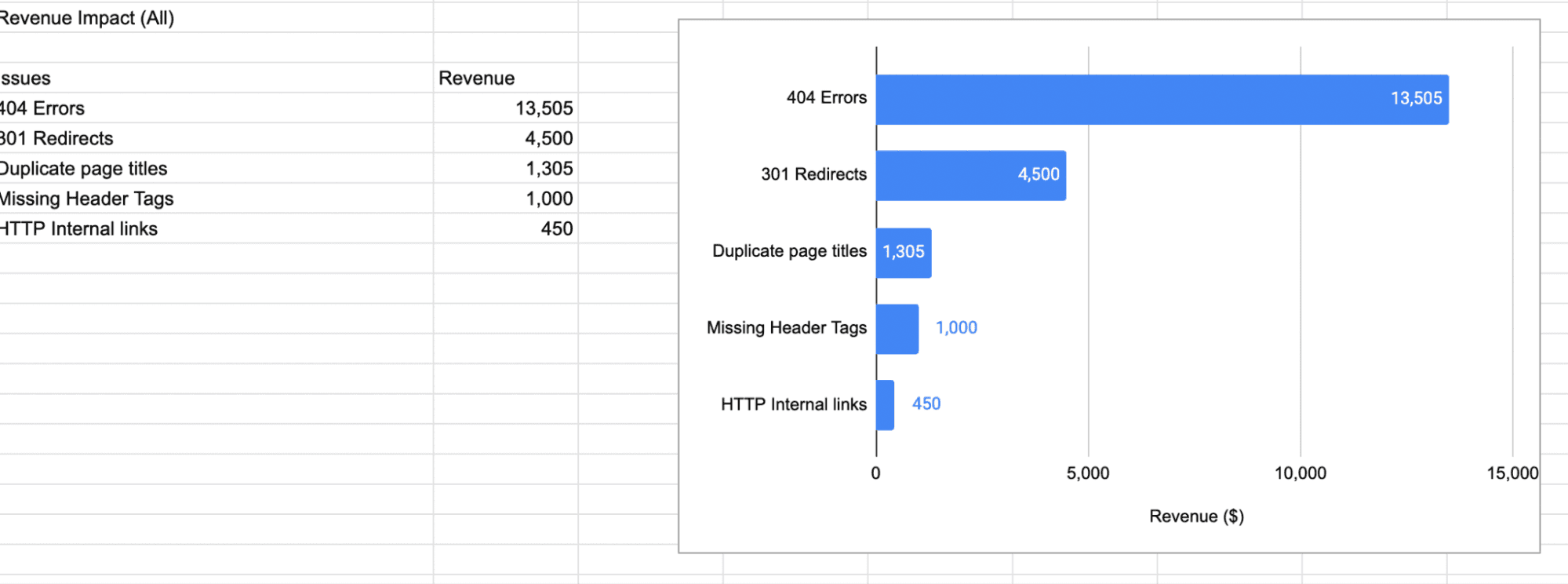Click the 10,000 label on the chart axis
This screenshot has width=1568, height=584.
pyautogui.click(x=1300, y=473)
